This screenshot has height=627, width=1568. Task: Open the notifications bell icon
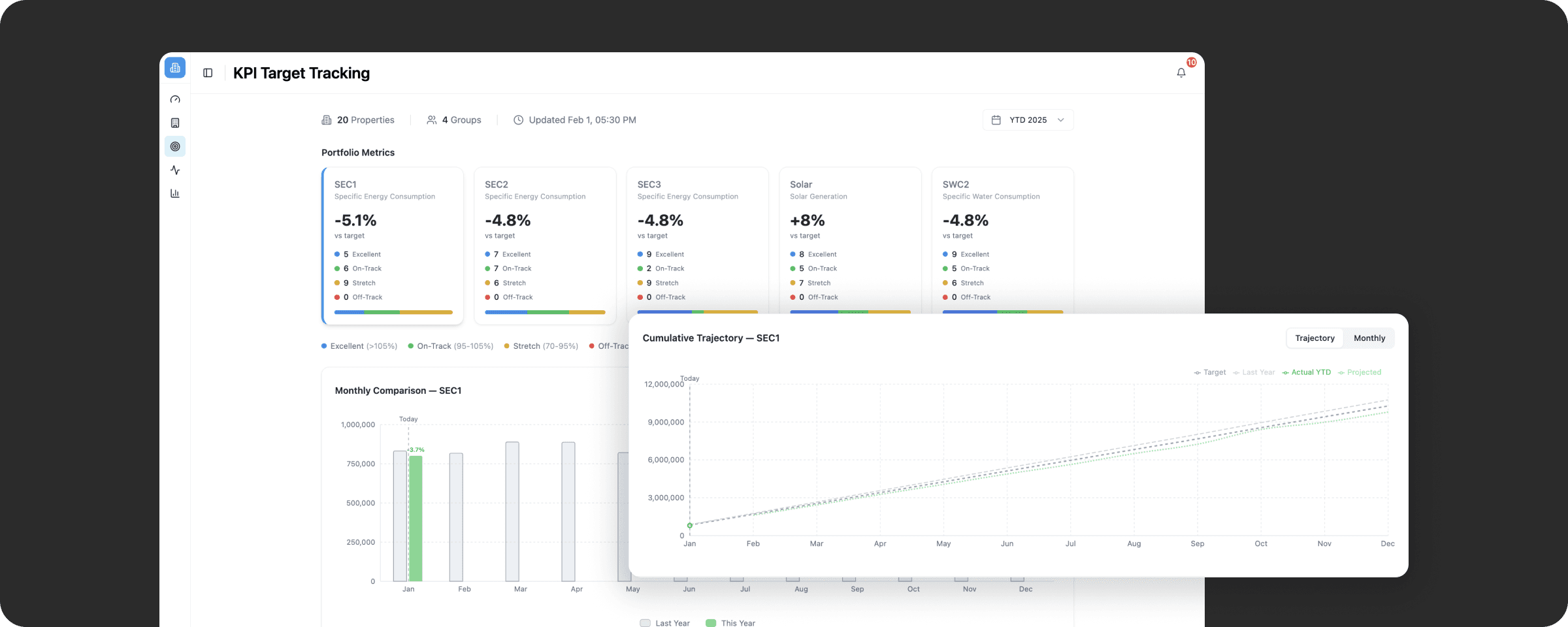point(1181,73)
